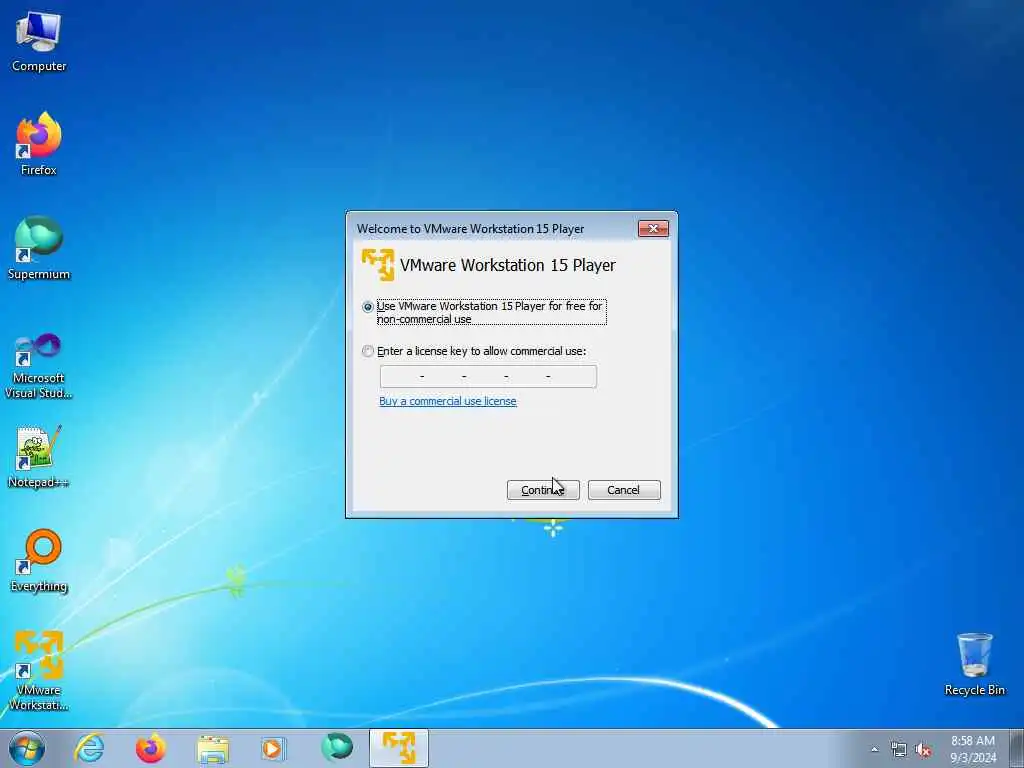Select the Notepad++ desktop shortcut
Screen dimensions: 1024x768
39,456
